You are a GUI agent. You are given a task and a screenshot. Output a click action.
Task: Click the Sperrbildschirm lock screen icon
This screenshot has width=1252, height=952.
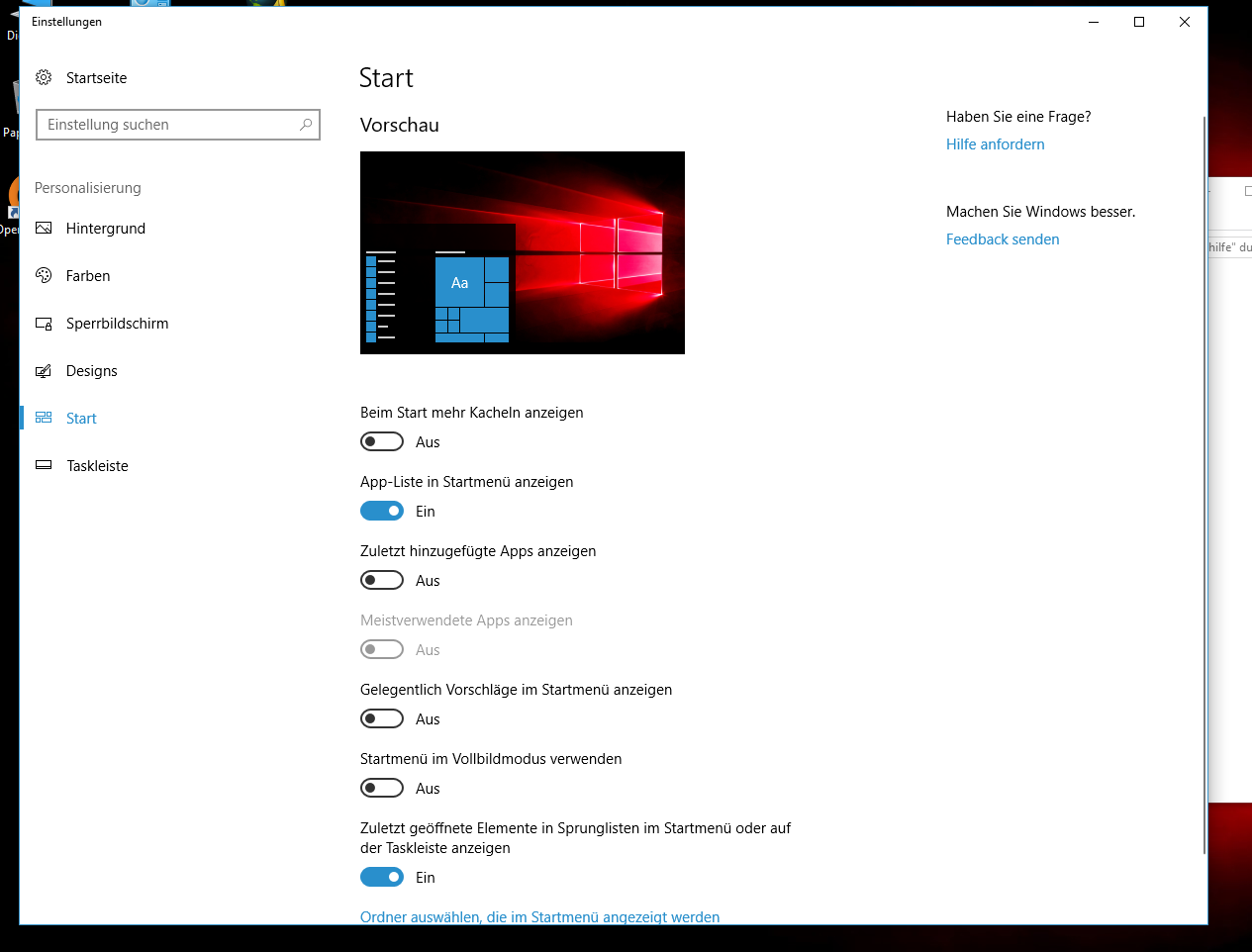pyautogui.click(x=44, y=323)
